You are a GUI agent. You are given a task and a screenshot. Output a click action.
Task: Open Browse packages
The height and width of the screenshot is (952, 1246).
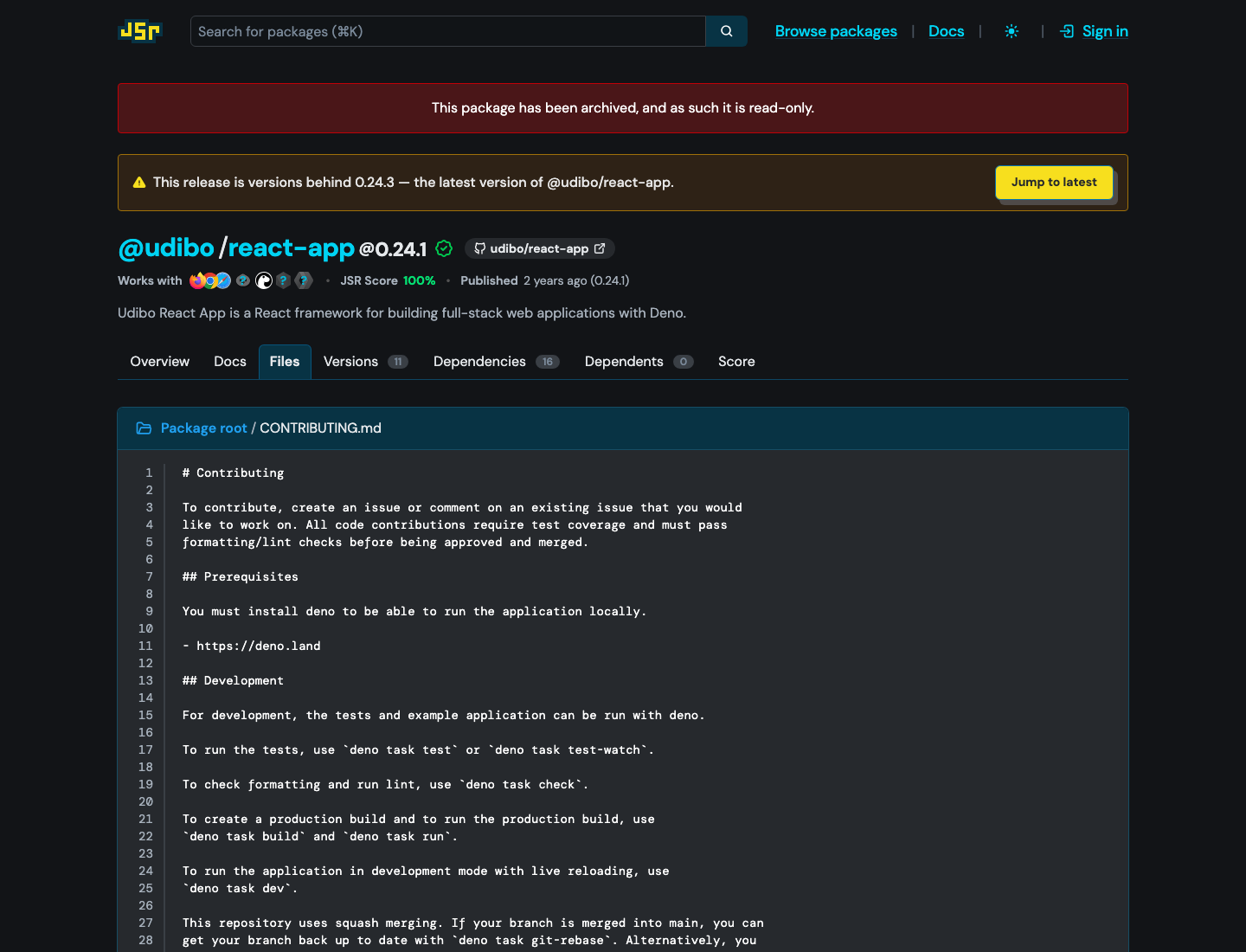[x=836, y=31]
